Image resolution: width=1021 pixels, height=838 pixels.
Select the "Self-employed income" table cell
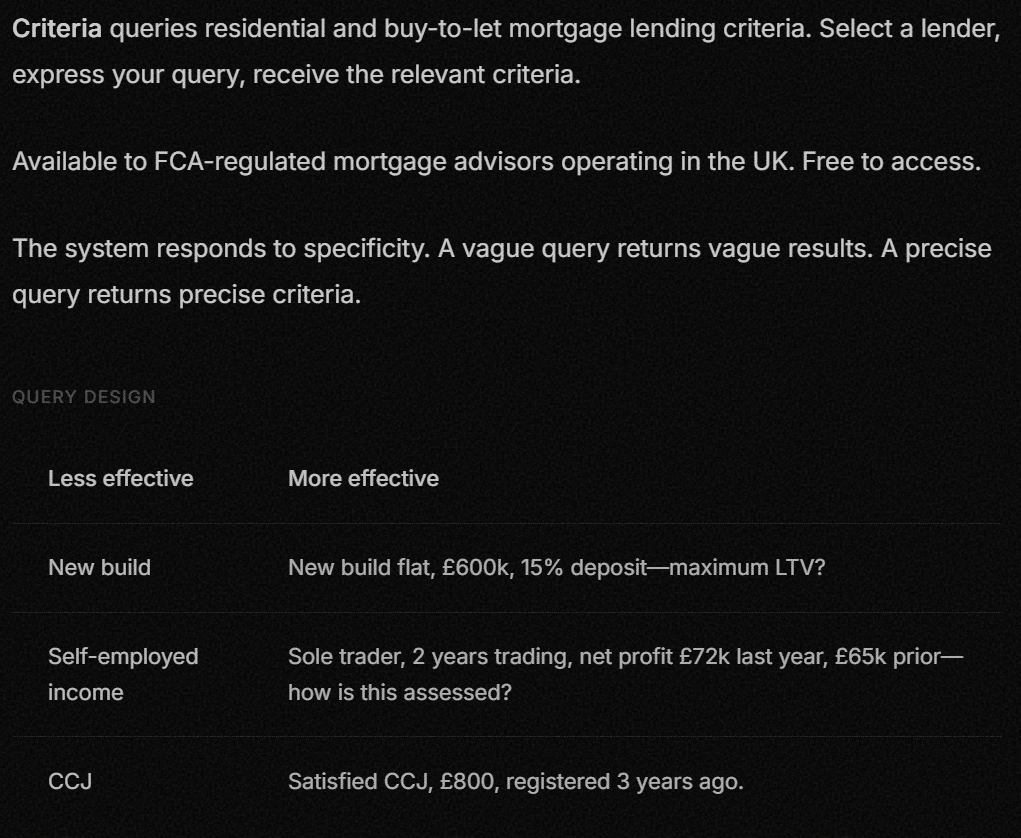(x=123, y=674)
